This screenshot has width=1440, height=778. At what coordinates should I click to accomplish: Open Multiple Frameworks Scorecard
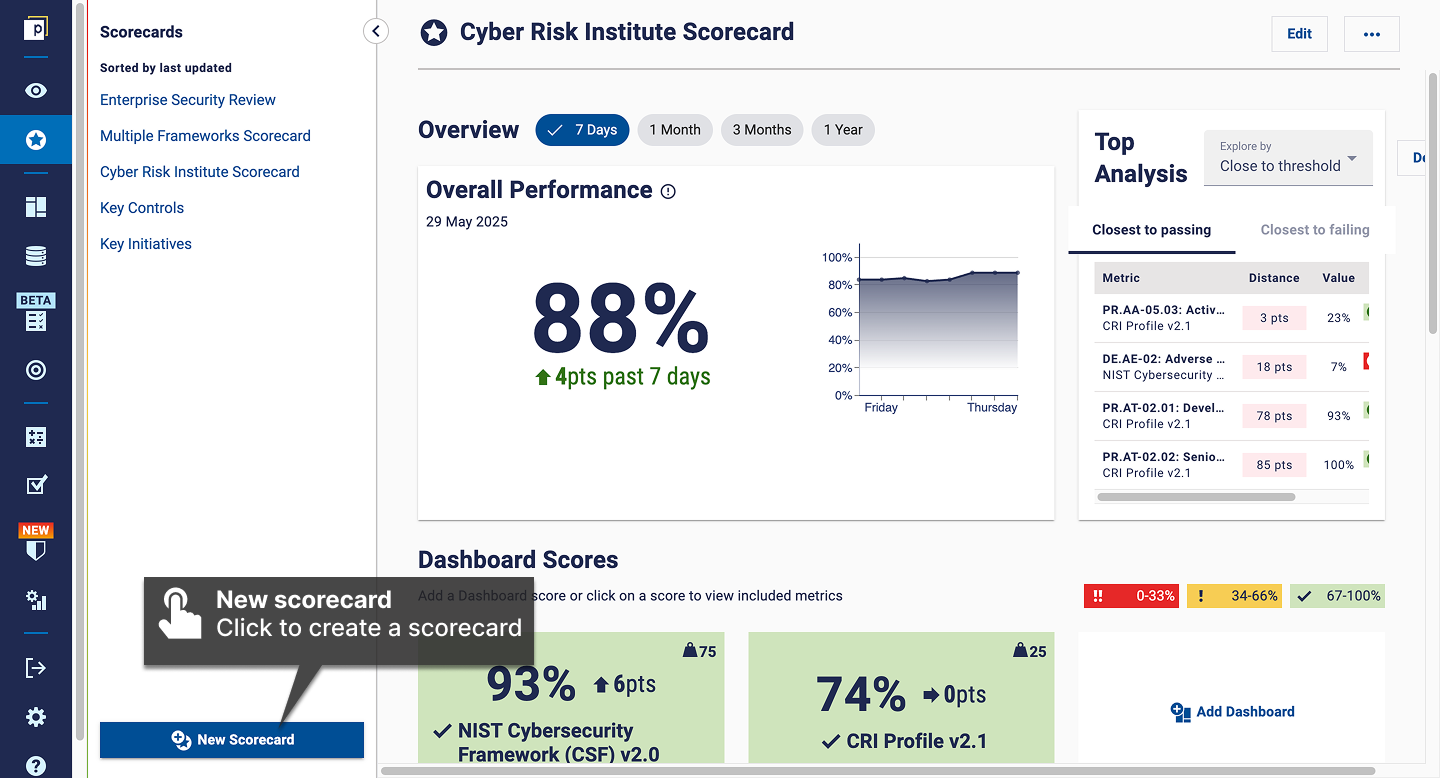(205, 136)
